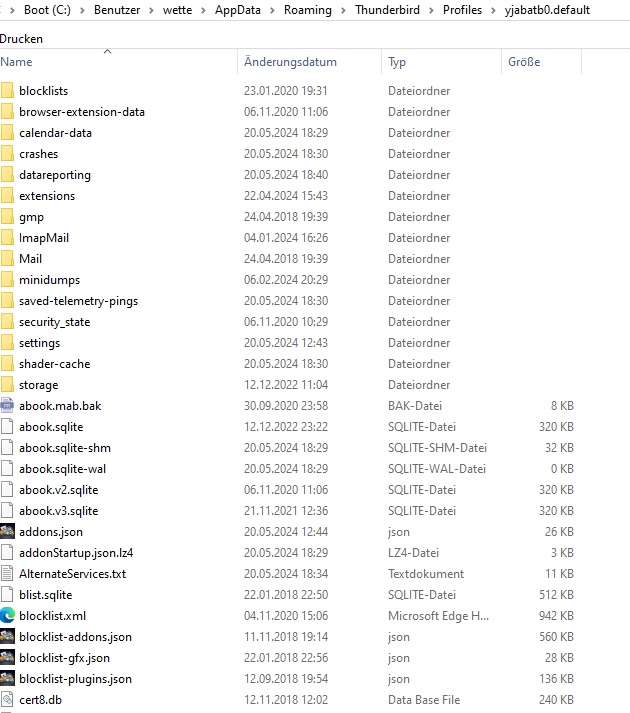Click the Data Base File type cell
Viewport: 630px width, 713px height.
point(424,699)
